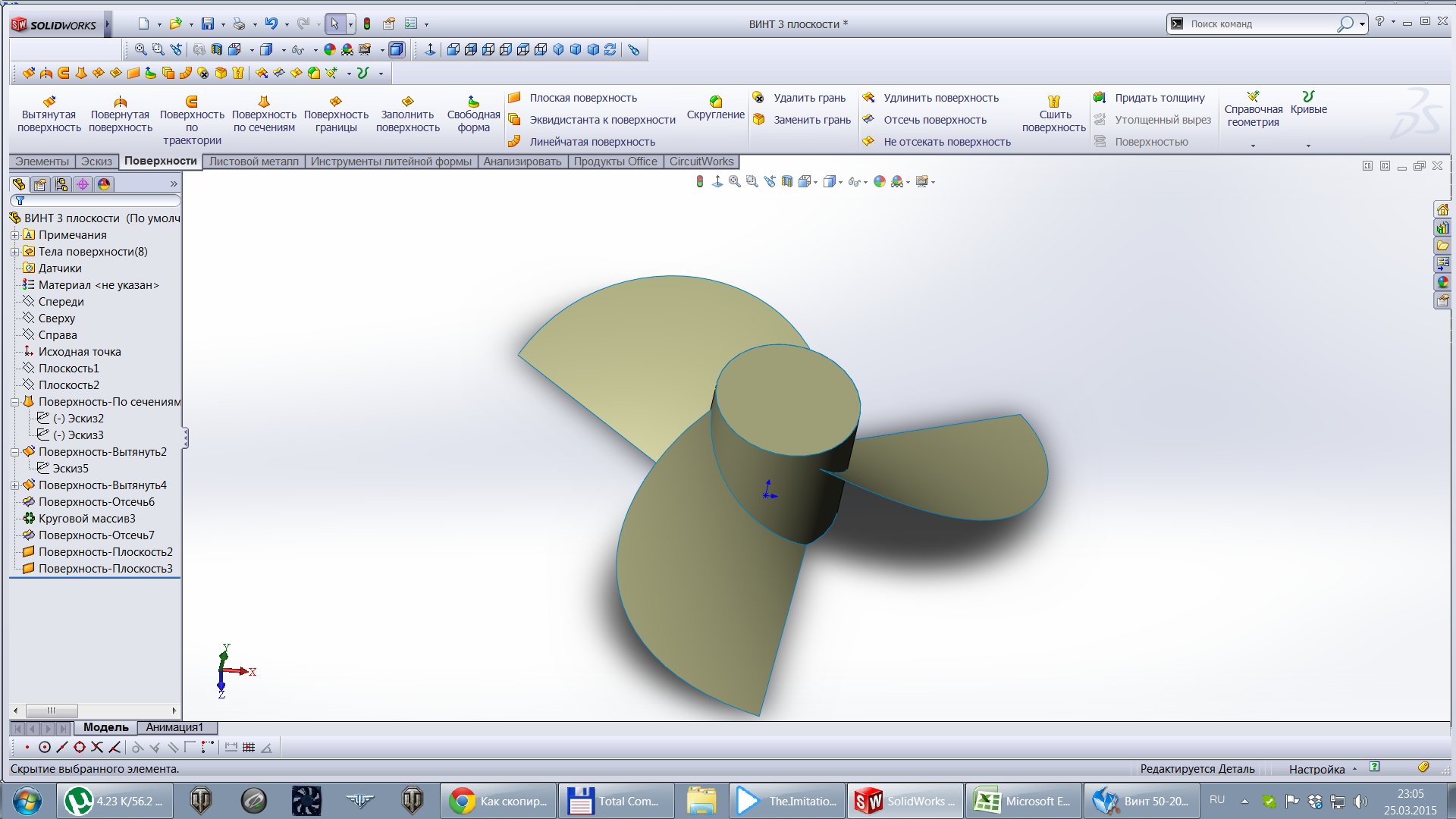Click the Zoom to Fit magnifier icon
This screenshot has height=819, width=1456.
[x=140, y=50]
